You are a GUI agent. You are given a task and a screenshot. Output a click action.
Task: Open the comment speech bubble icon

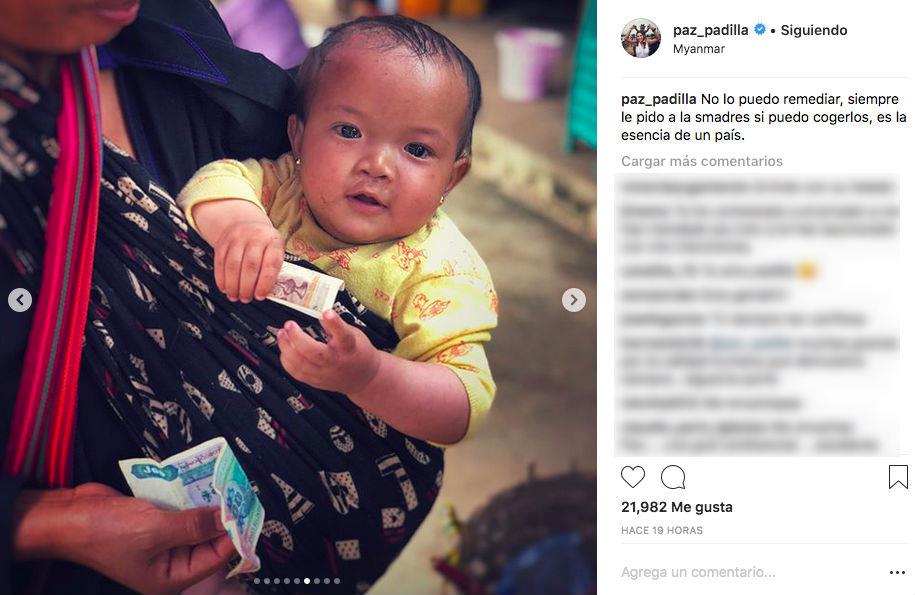(x=673, y=477)
